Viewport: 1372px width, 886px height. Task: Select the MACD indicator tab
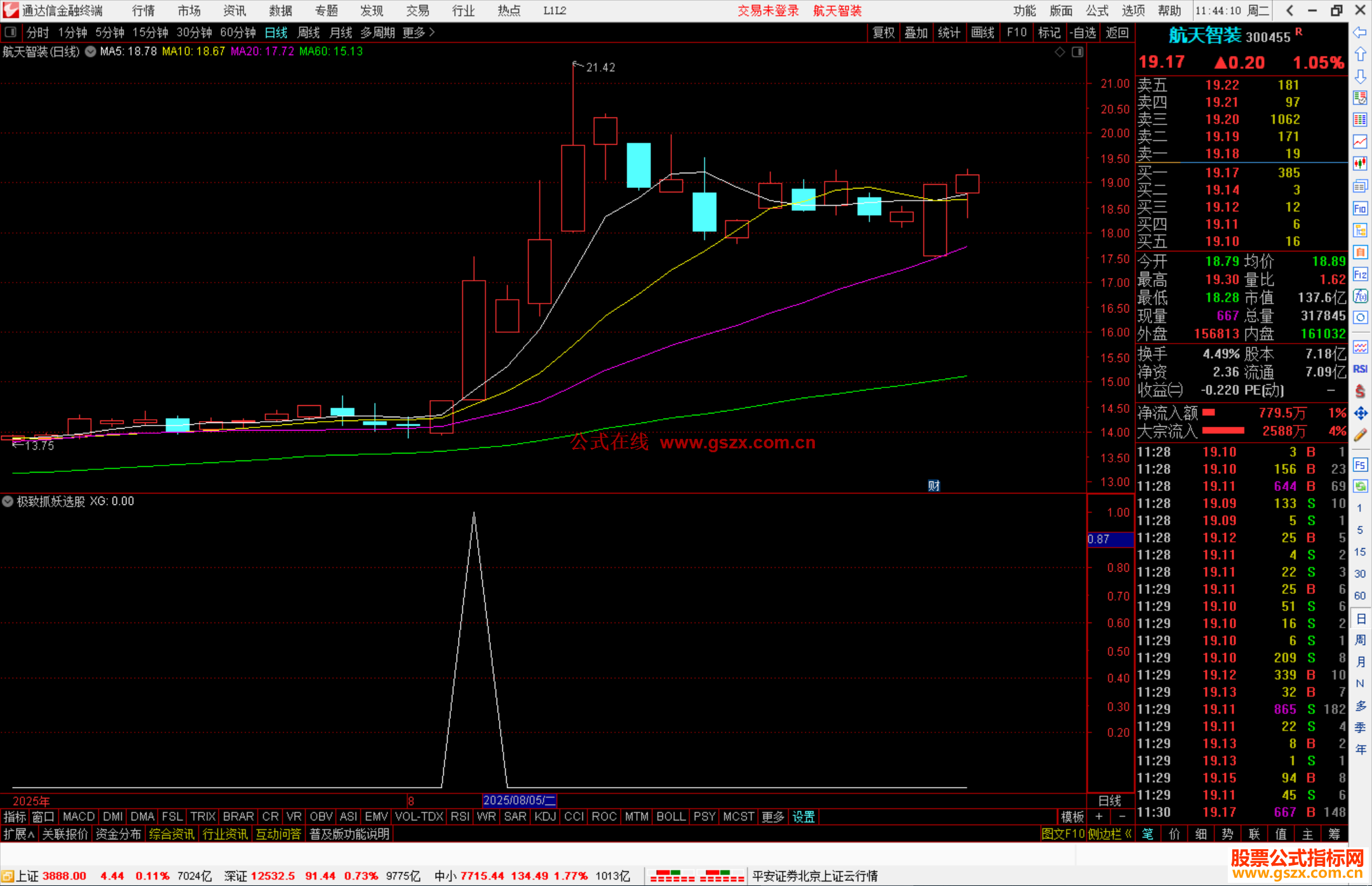[79, 817]
